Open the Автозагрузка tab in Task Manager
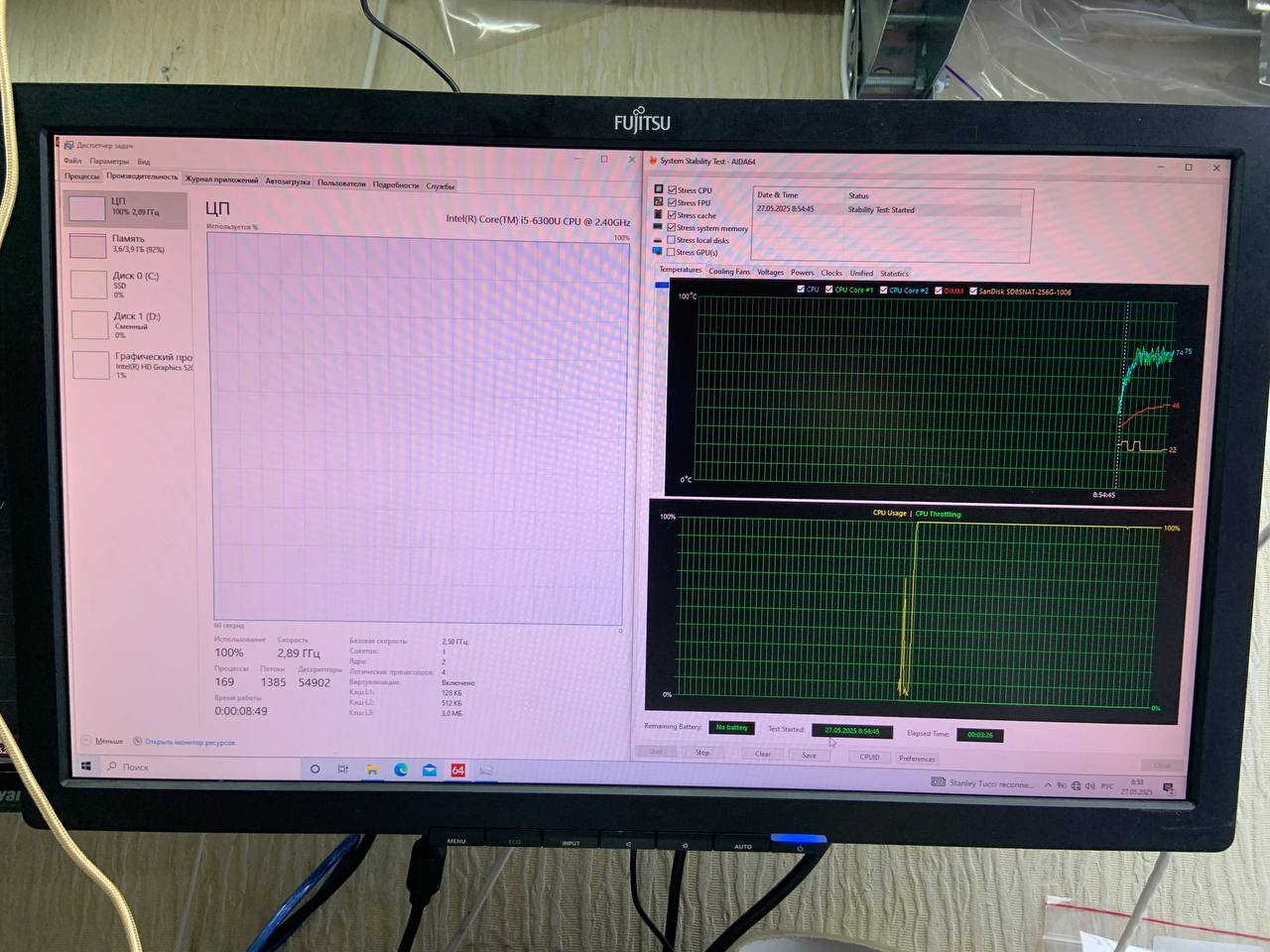This screenshot has width=1270, height=952. [x=288, y=181]
